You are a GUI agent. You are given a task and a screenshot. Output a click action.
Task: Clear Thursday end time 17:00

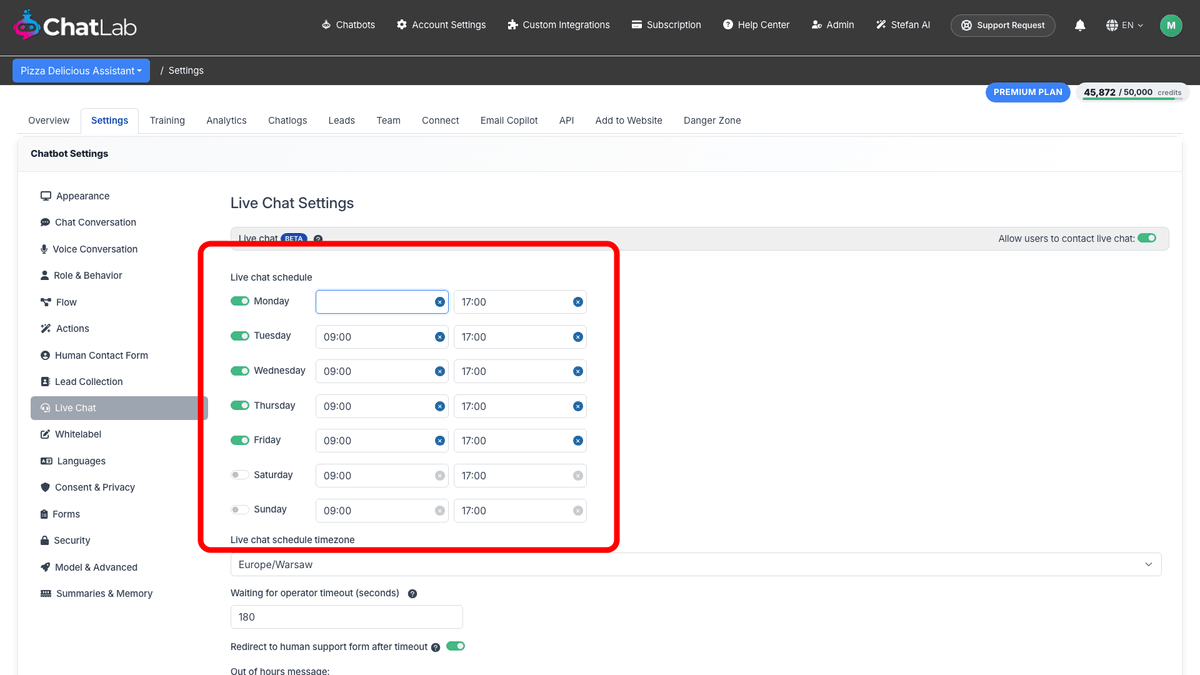coord(578,406)
